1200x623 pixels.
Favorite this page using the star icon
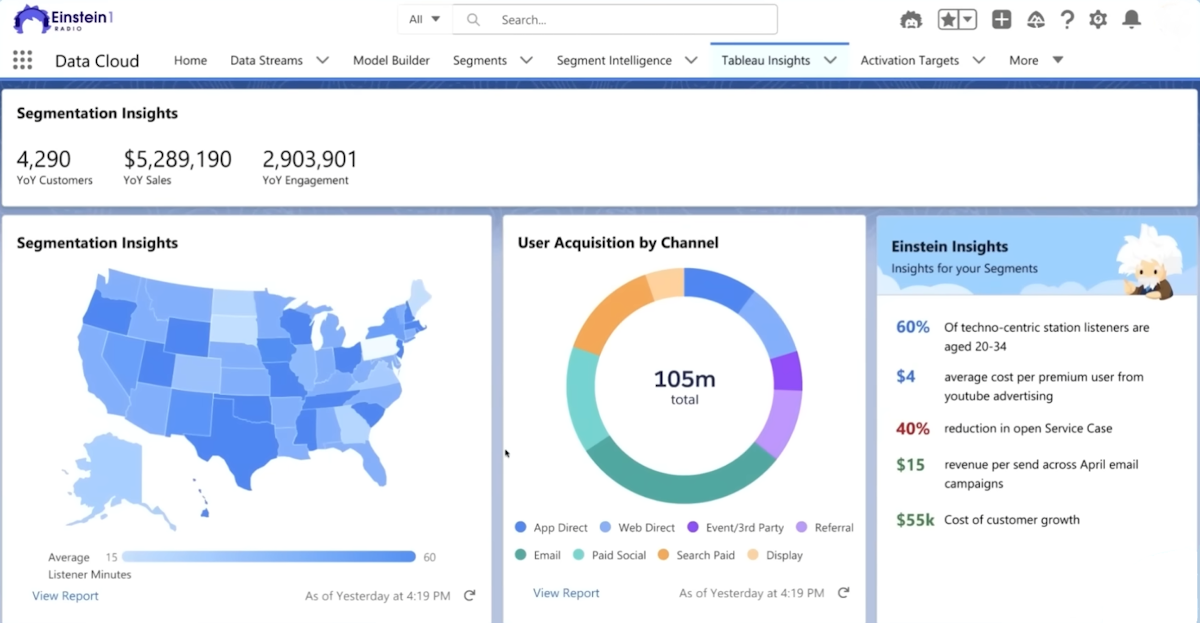click(949, 19)
